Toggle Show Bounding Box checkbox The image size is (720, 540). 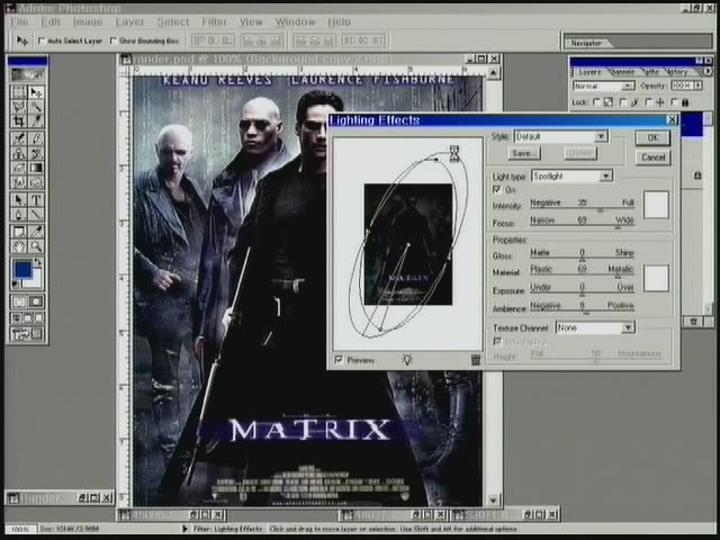(x=113, y=41)
